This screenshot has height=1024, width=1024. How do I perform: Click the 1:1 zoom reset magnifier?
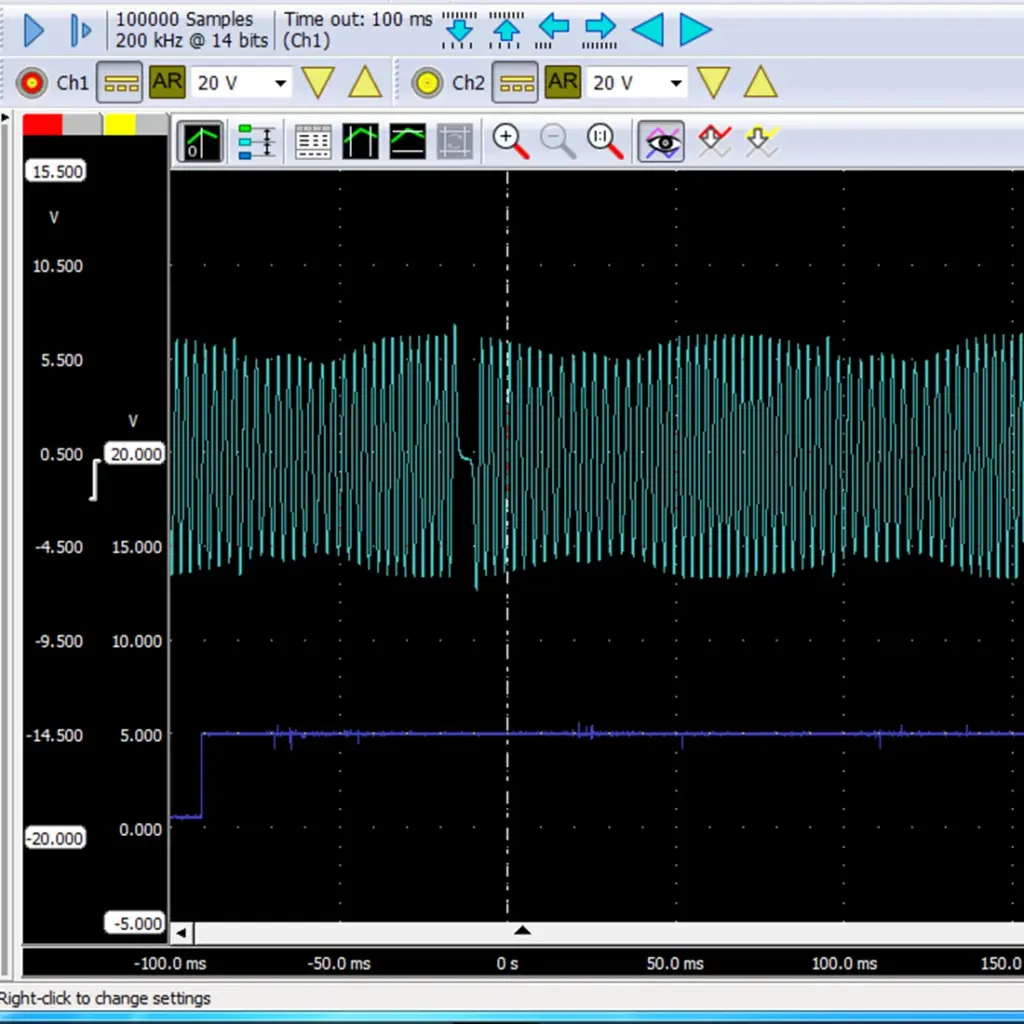click(x=605, y=142)
